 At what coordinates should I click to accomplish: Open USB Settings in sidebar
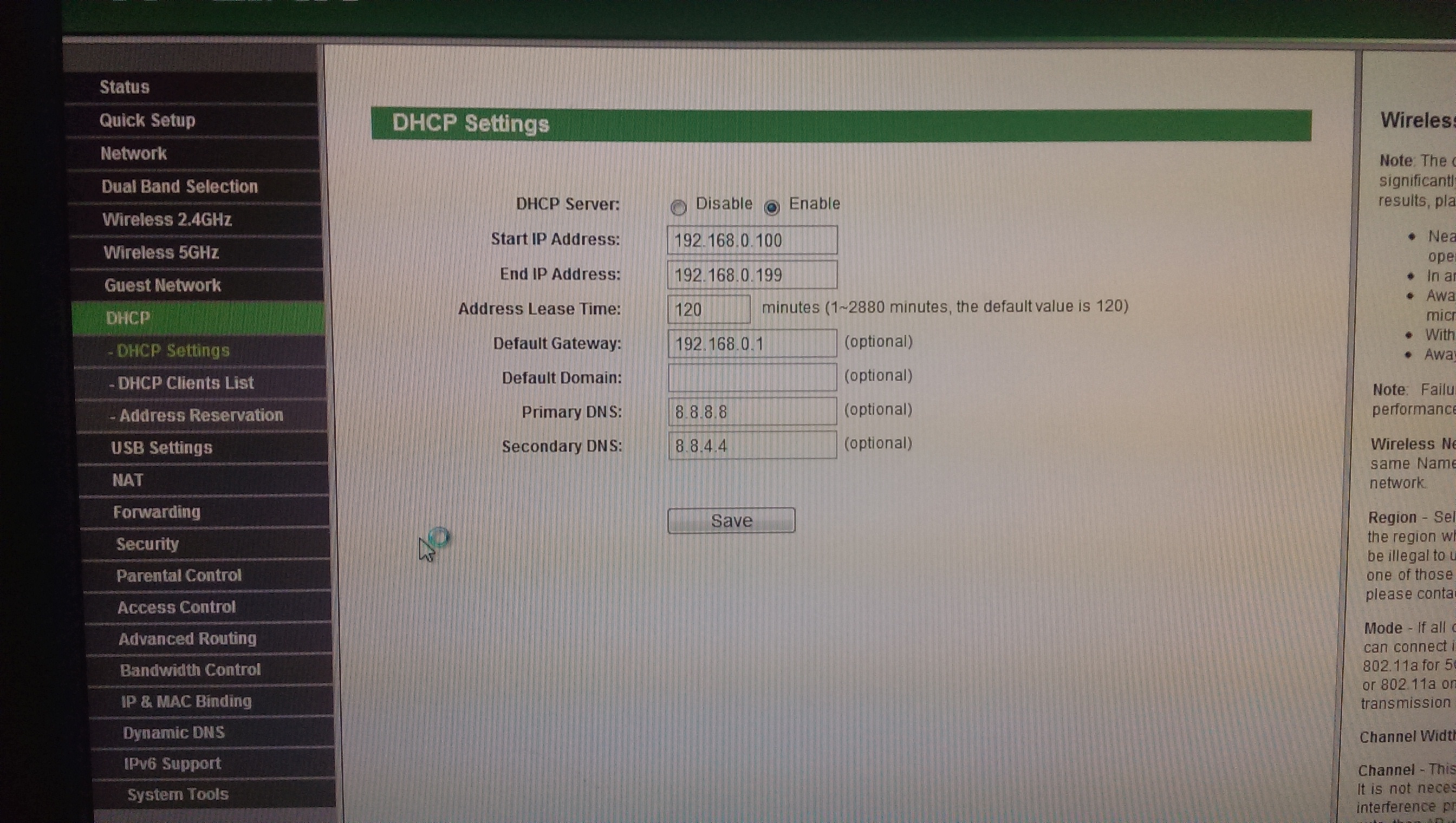point(162,448)
